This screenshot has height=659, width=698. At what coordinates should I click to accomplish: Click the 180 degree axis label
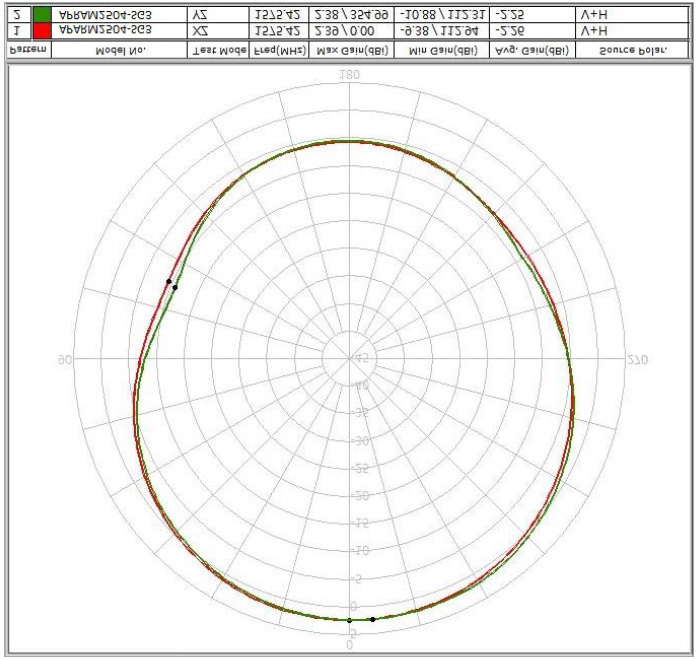point(349,75)
